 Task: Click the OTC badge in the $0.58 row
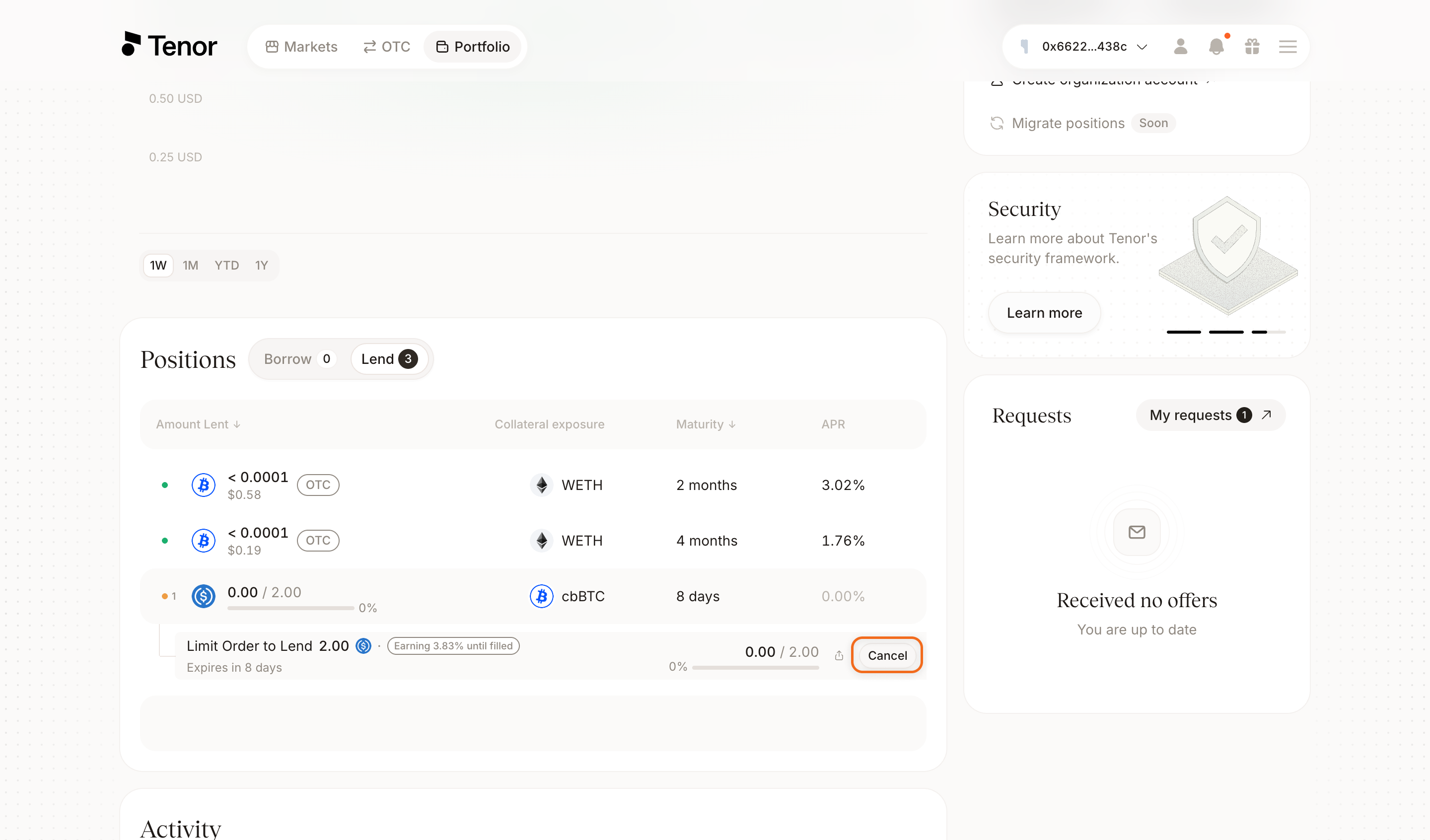[x=318, y=485]
